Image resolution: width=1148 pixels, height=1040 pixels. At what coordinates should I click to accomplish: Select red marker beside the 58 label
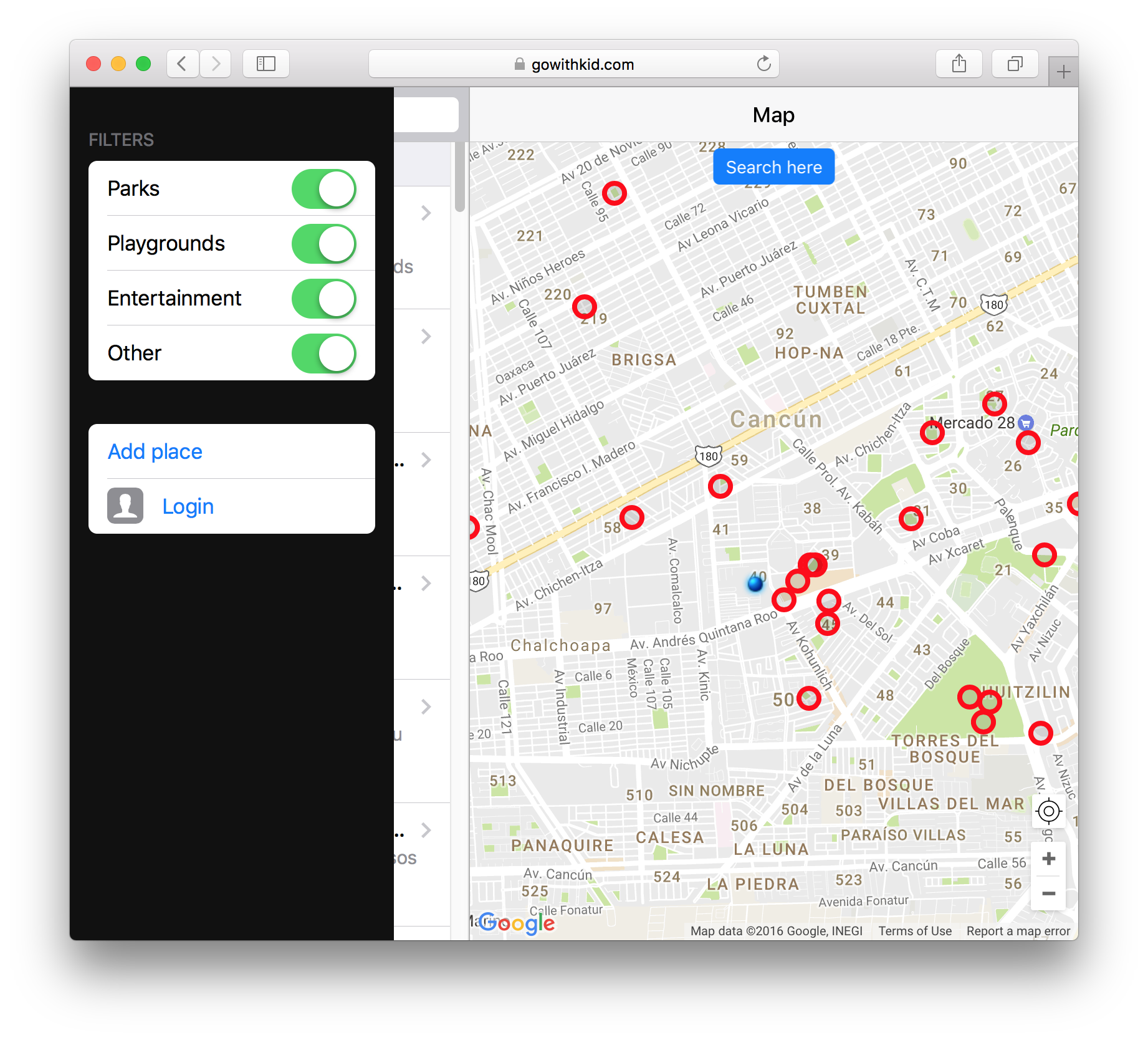pos(632,517)
